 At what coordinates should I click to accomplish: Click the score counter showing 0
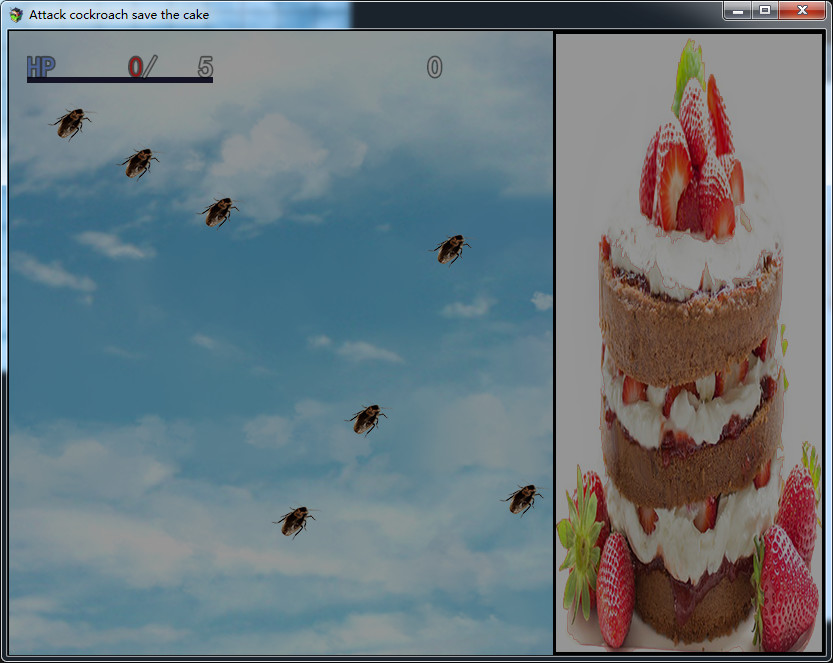click(x=434, y=67)
